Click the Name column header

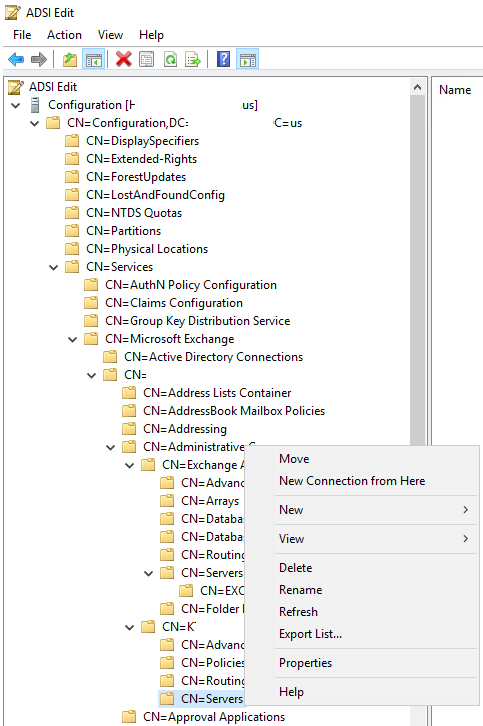pyautogui.click(x=455, y=90)
